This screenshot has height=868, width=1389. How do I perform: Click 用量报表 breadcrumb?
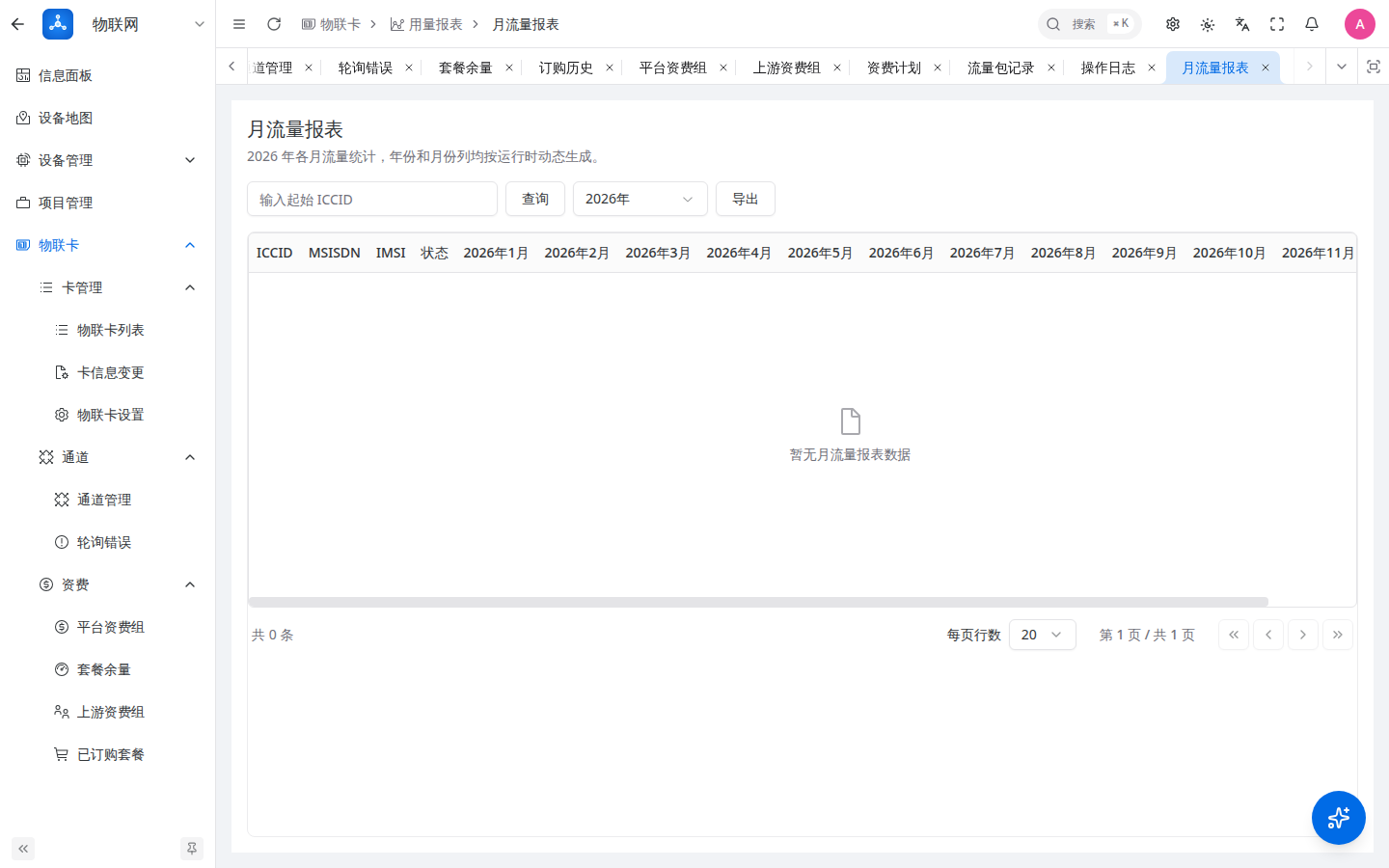426,24
